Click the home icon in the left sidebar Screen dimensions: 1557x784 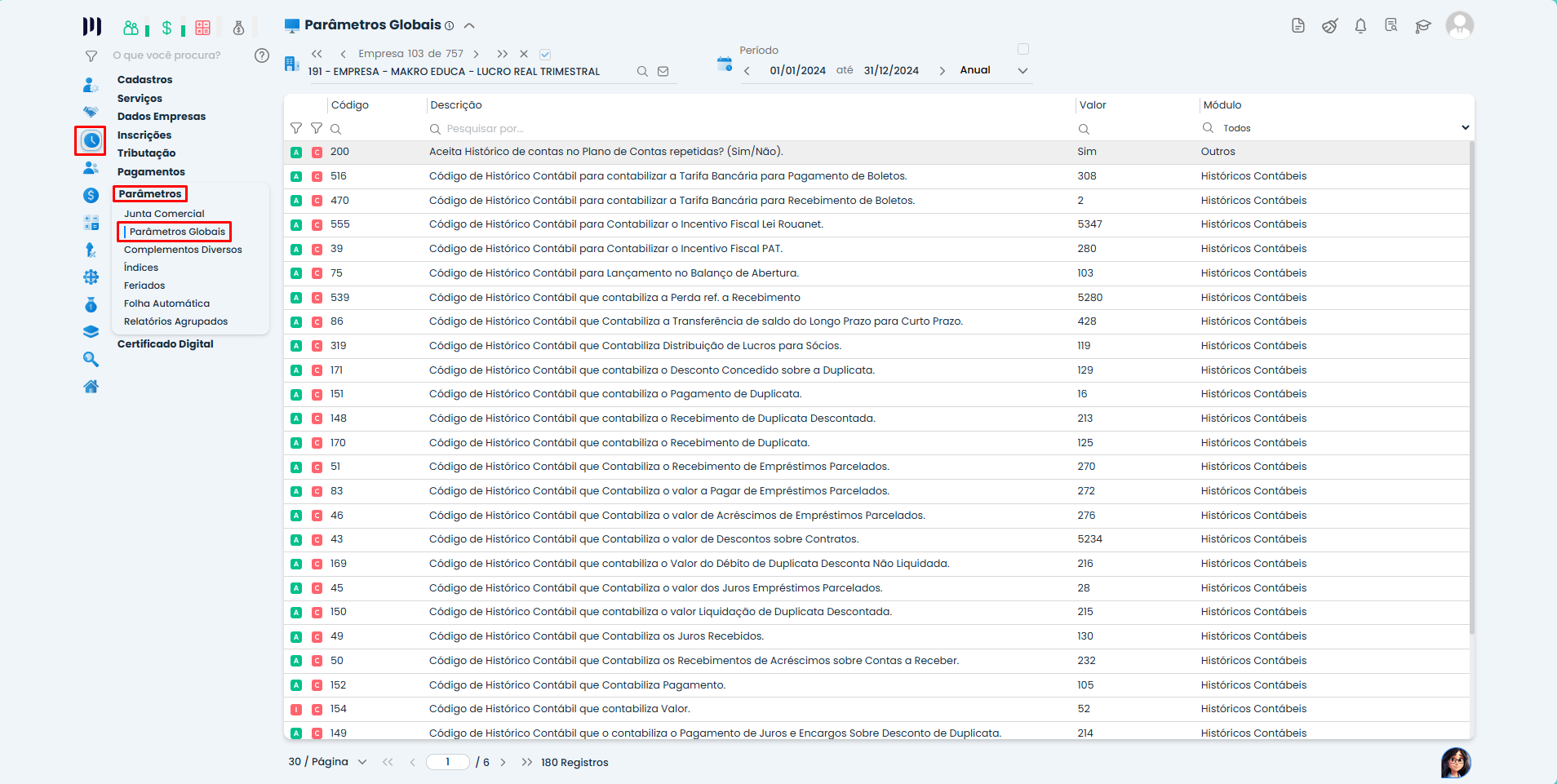coord(91,387)
